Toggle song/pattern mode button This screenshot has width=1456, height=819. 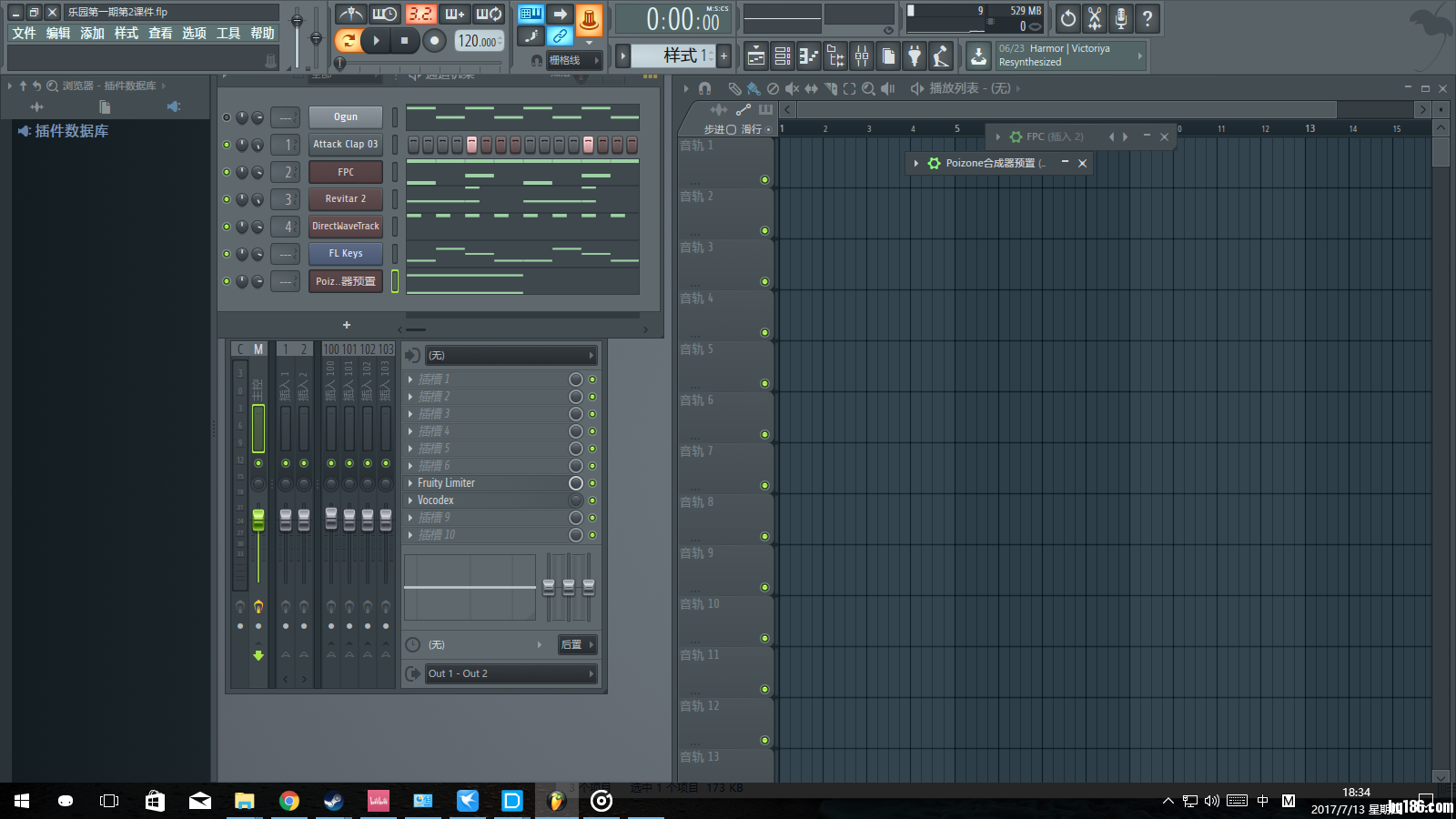click(x=348, y=40)
